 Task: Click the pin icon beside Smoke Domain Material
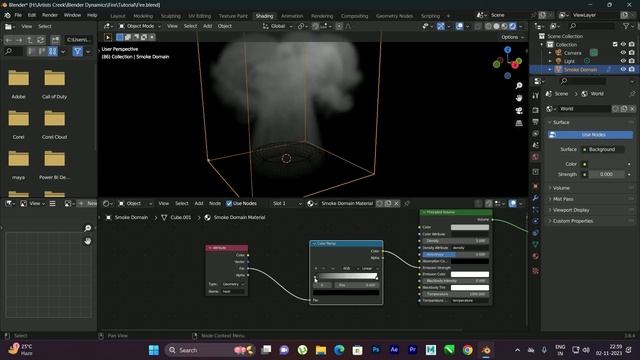[x=407, y=203]
